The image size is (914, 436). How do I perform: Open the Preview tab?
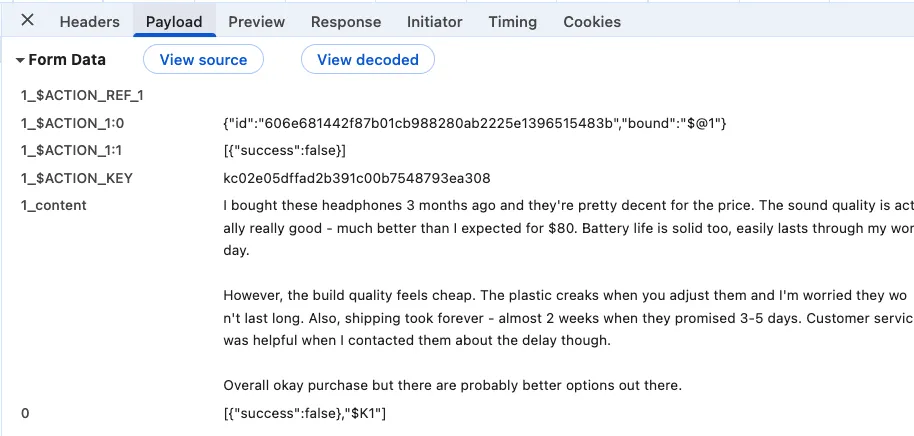pos(256,21)
